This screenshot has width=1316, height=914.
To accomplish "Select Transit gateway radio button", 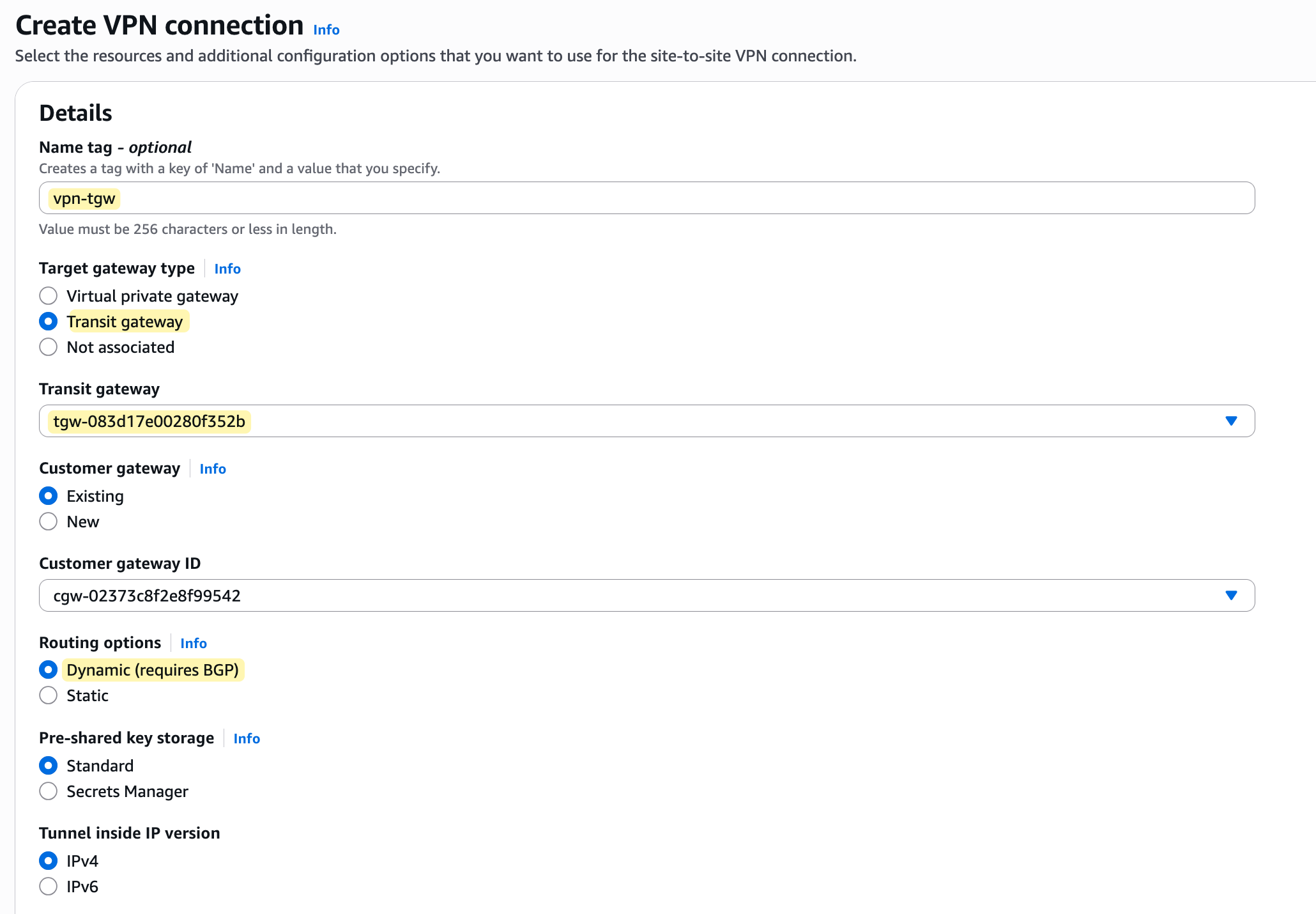I will click(x=49, y=321).
